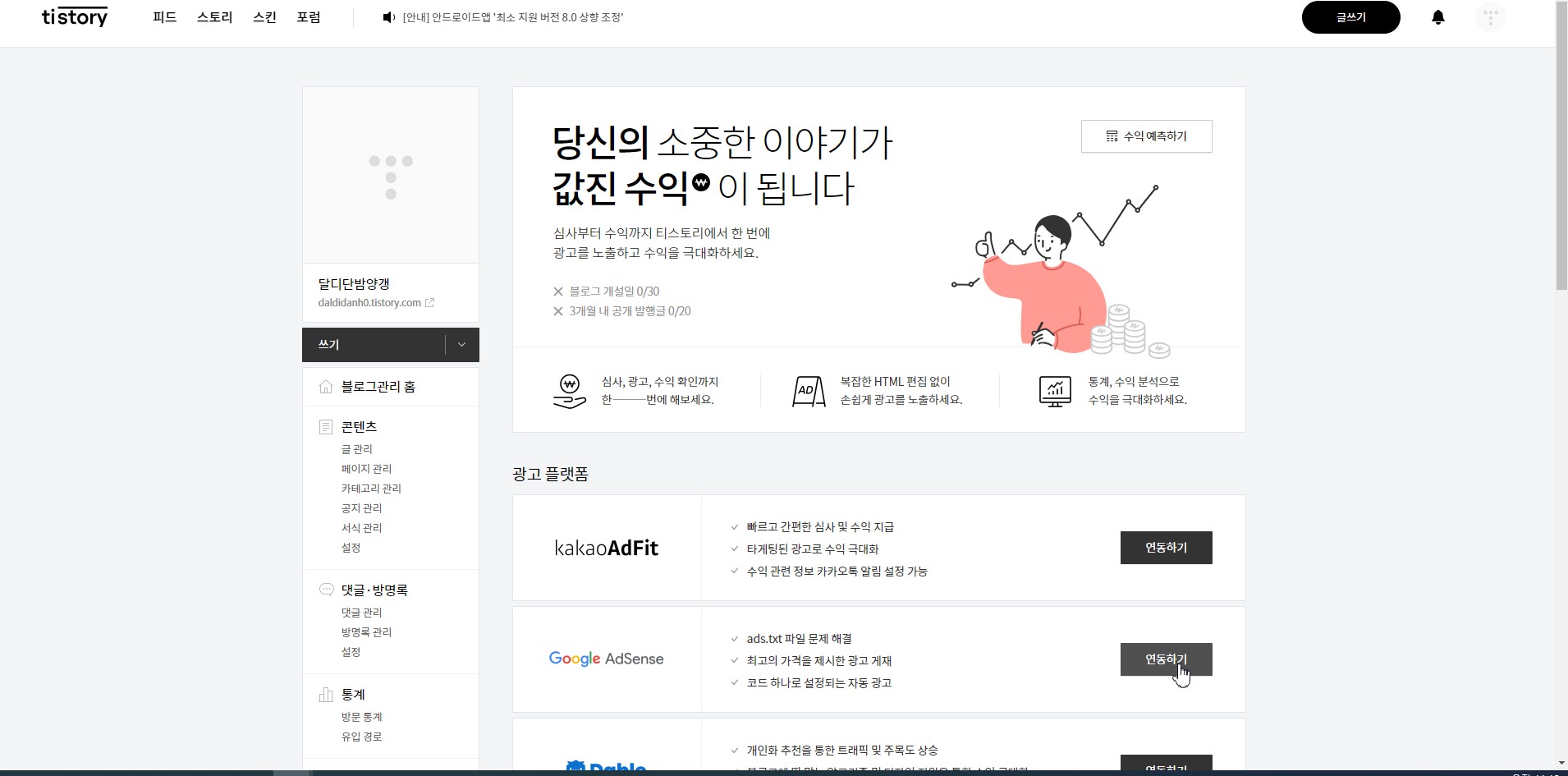Open 피드 in top navigation
The height and width of the screenshot is (776, 1568).
(x=164, y=17)
